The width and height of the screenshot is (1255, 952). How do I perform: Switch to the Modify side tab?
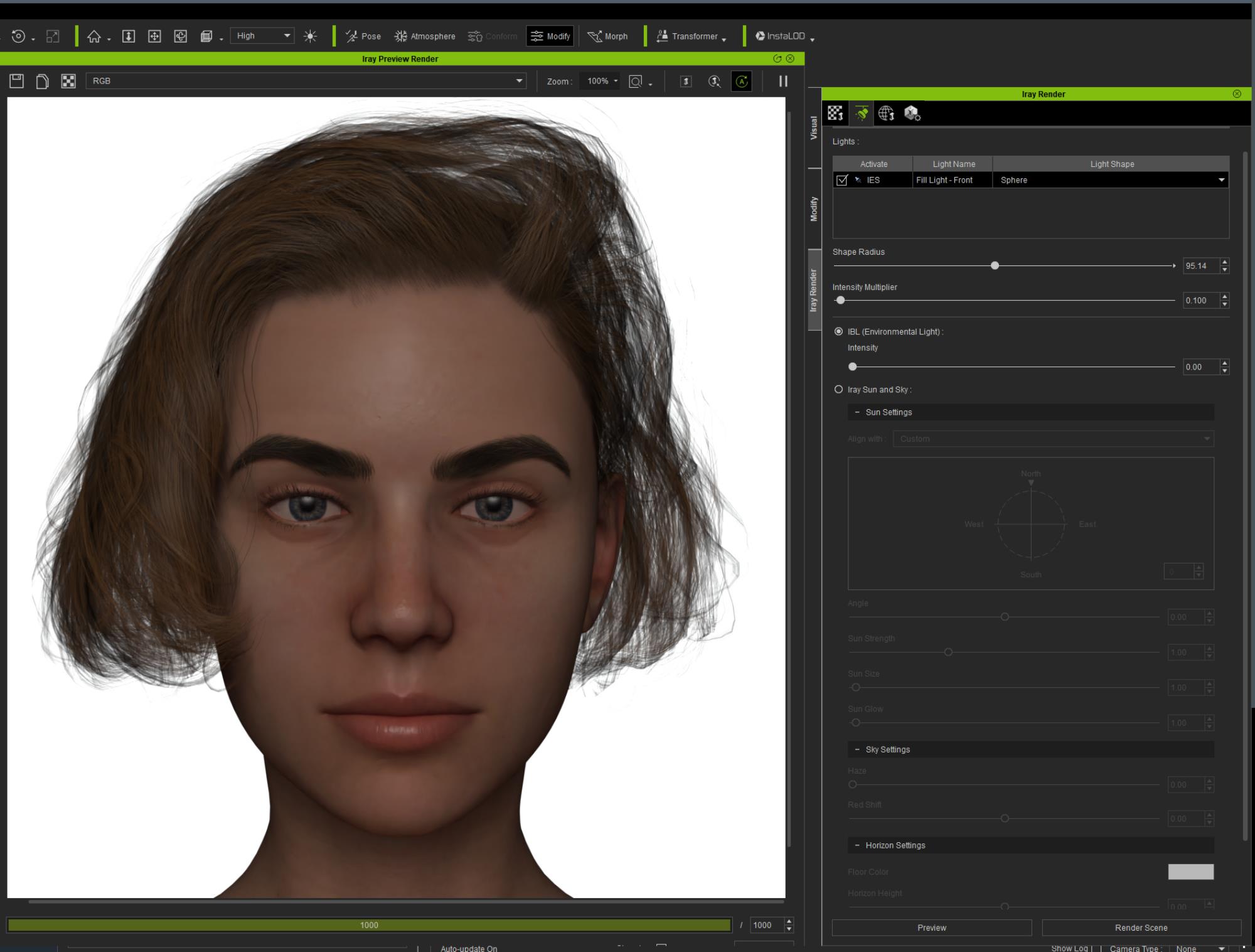[814, 209]
